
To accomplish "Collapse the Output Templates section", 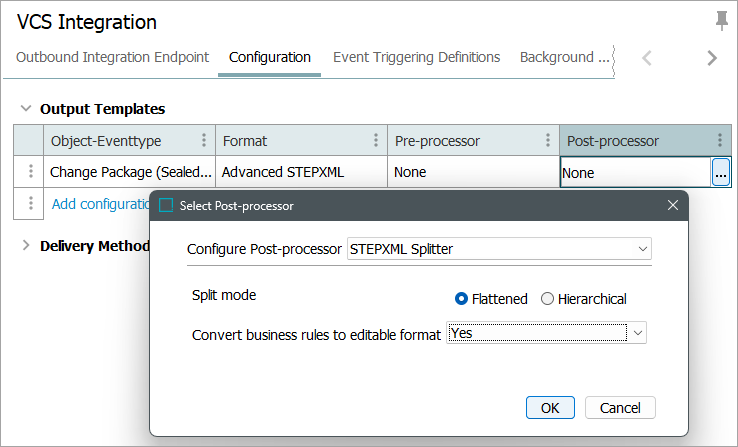I will (x=25, y=108).
